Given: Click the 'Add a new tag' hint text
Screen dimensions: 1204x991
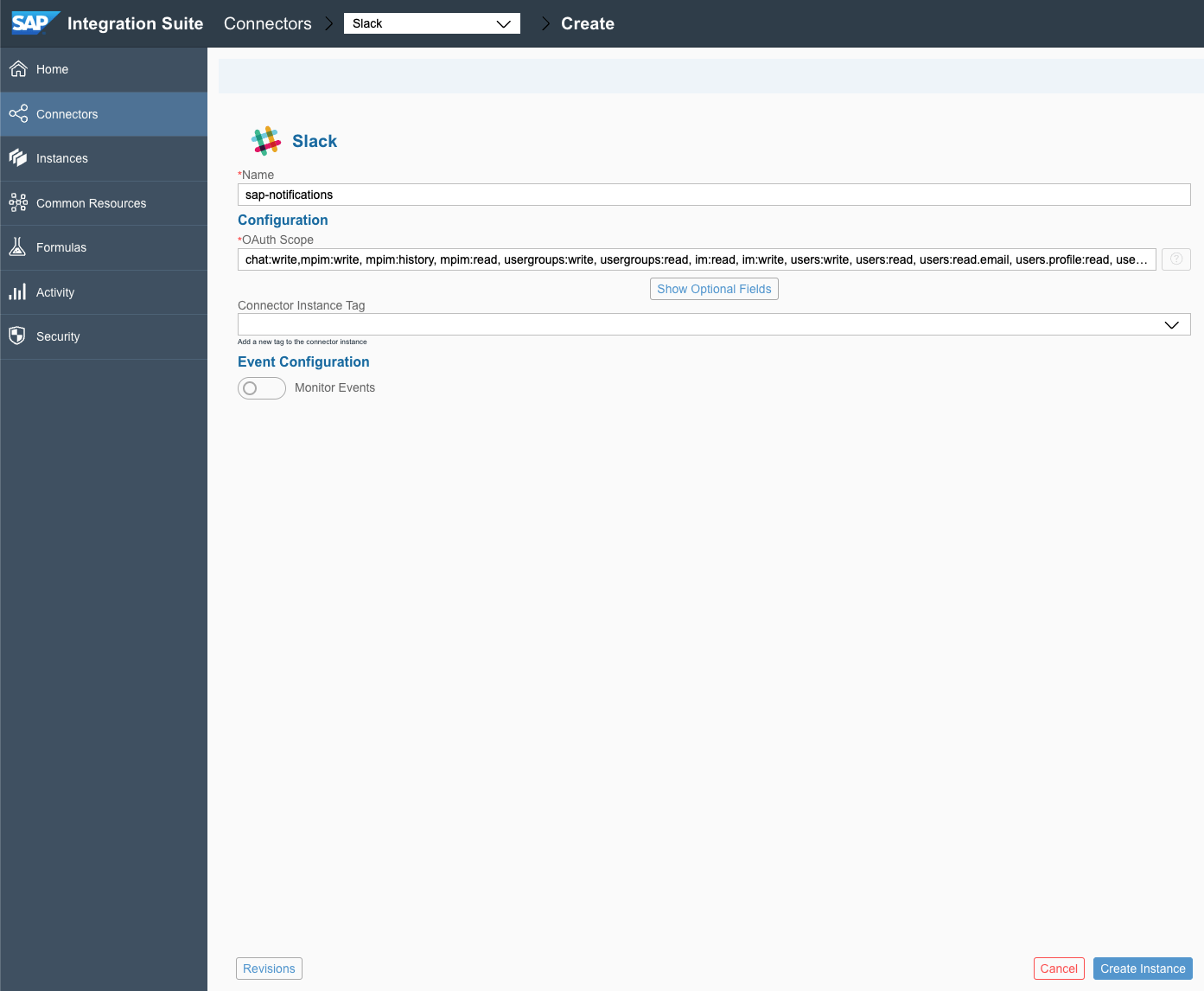Looking at the screenshot, I should coord(303,342).
